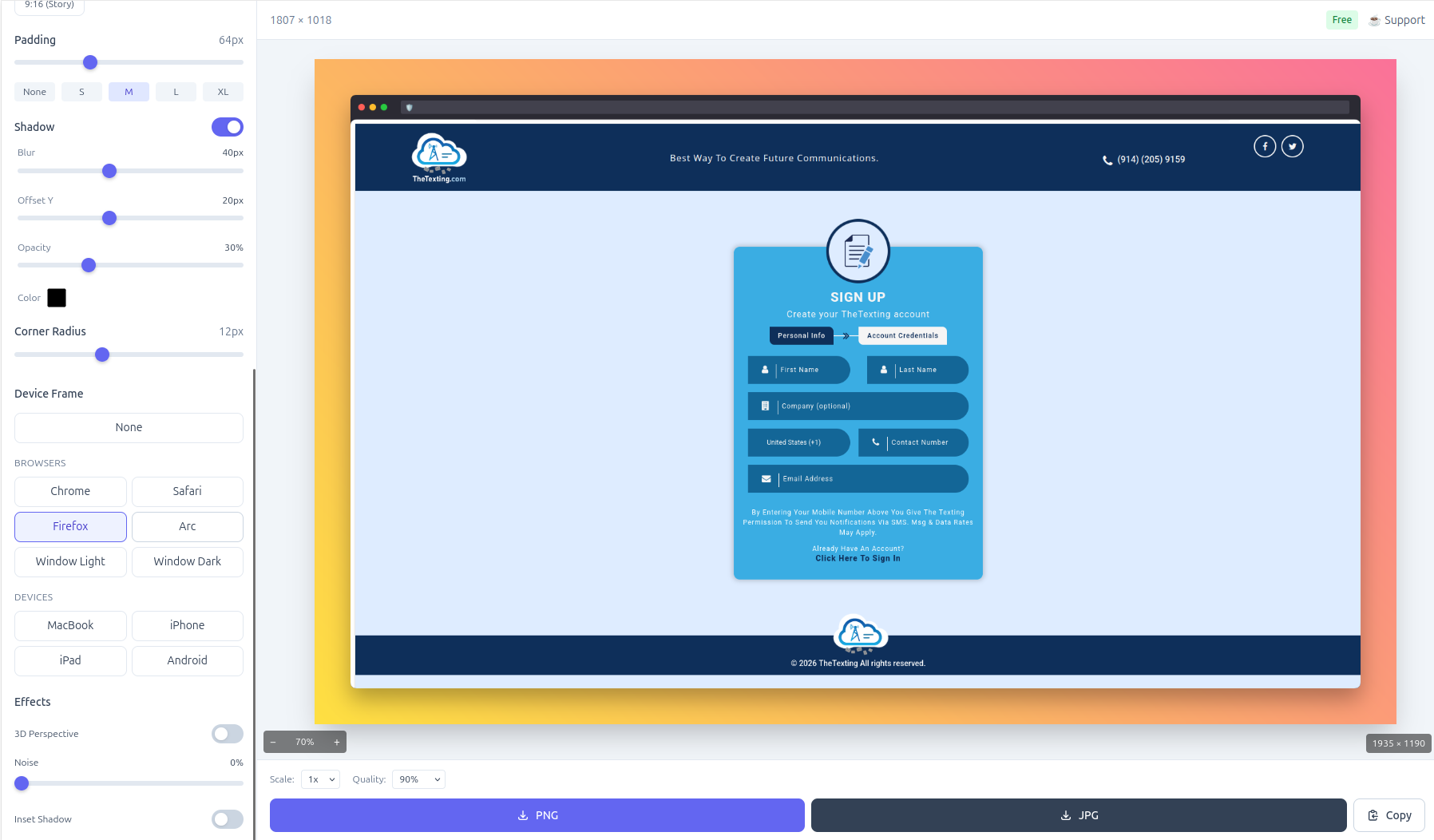Open the shadow Color swatch
The width and height of the screenshot is (1434, 840).
(56, 298)
